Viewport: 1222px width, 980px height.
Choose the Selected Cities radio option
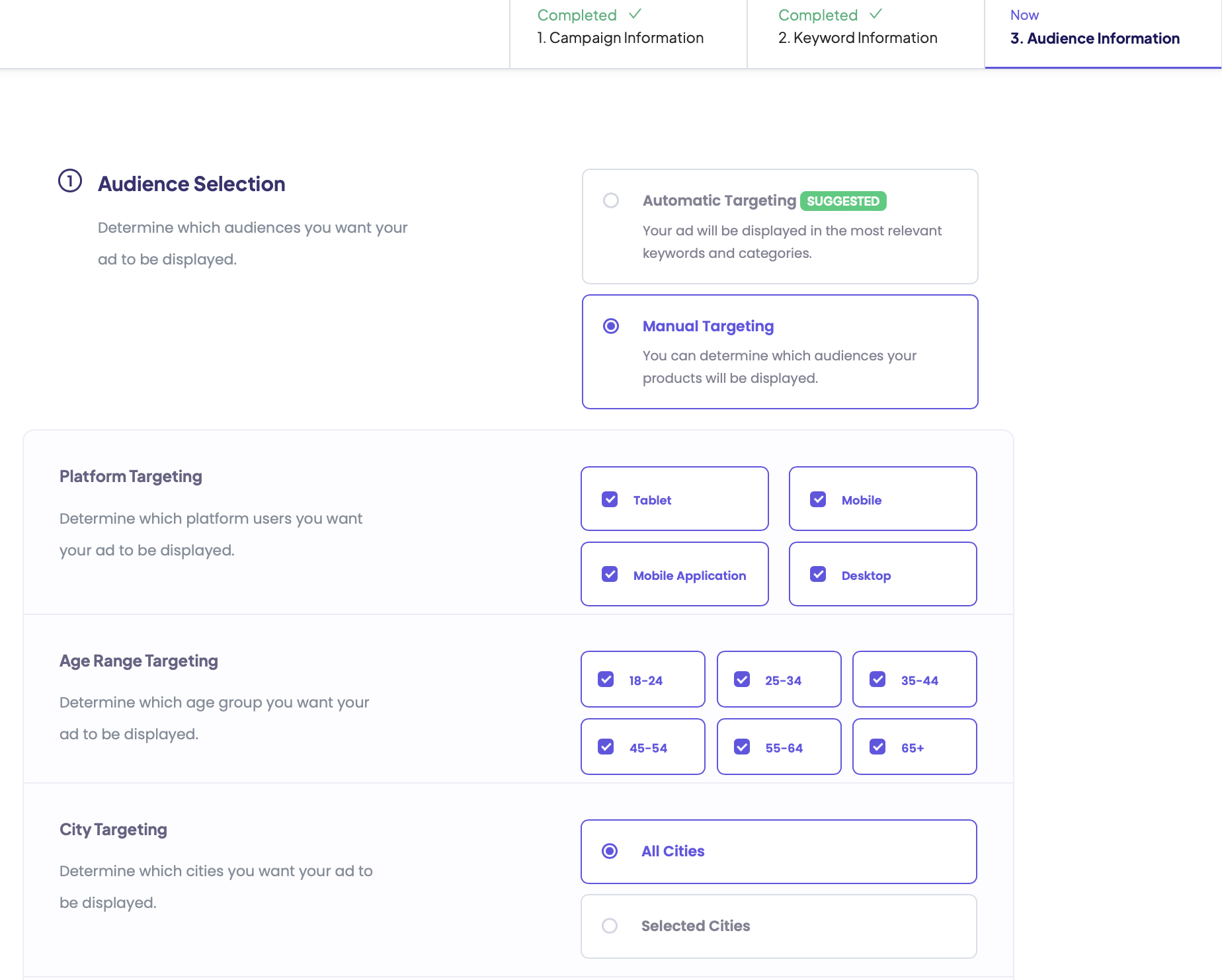pos(610,926)
